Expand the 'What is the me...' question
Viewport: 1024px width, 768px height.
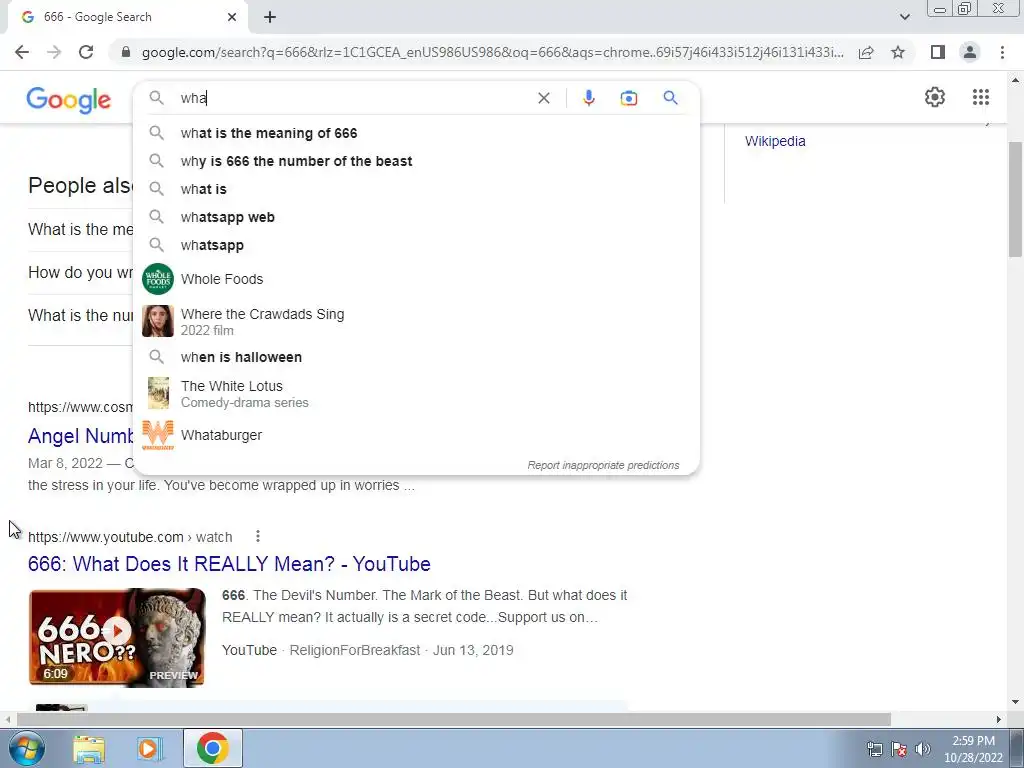point(80,230)
